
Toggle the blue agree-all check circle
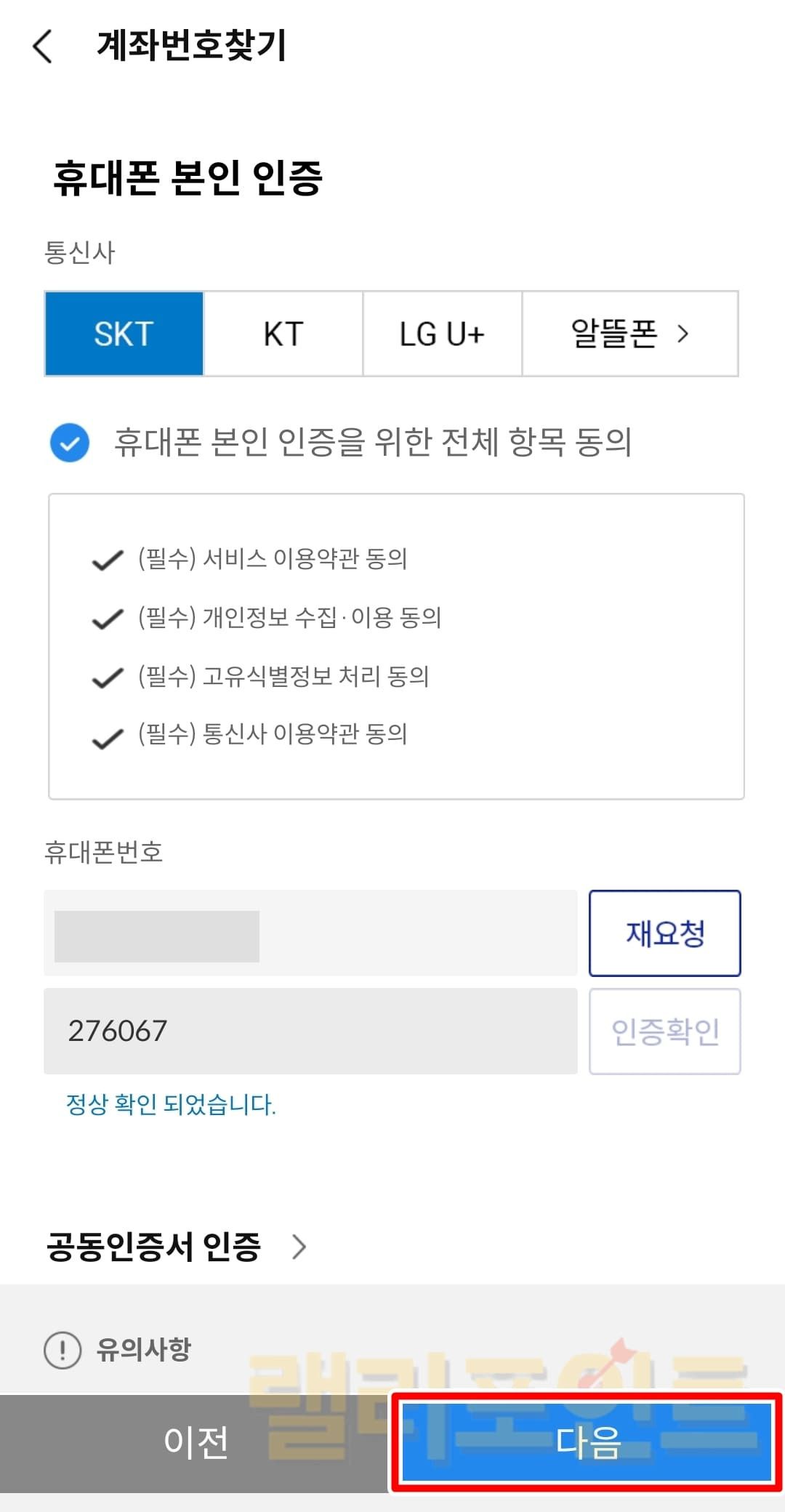(x=70, y=442)
